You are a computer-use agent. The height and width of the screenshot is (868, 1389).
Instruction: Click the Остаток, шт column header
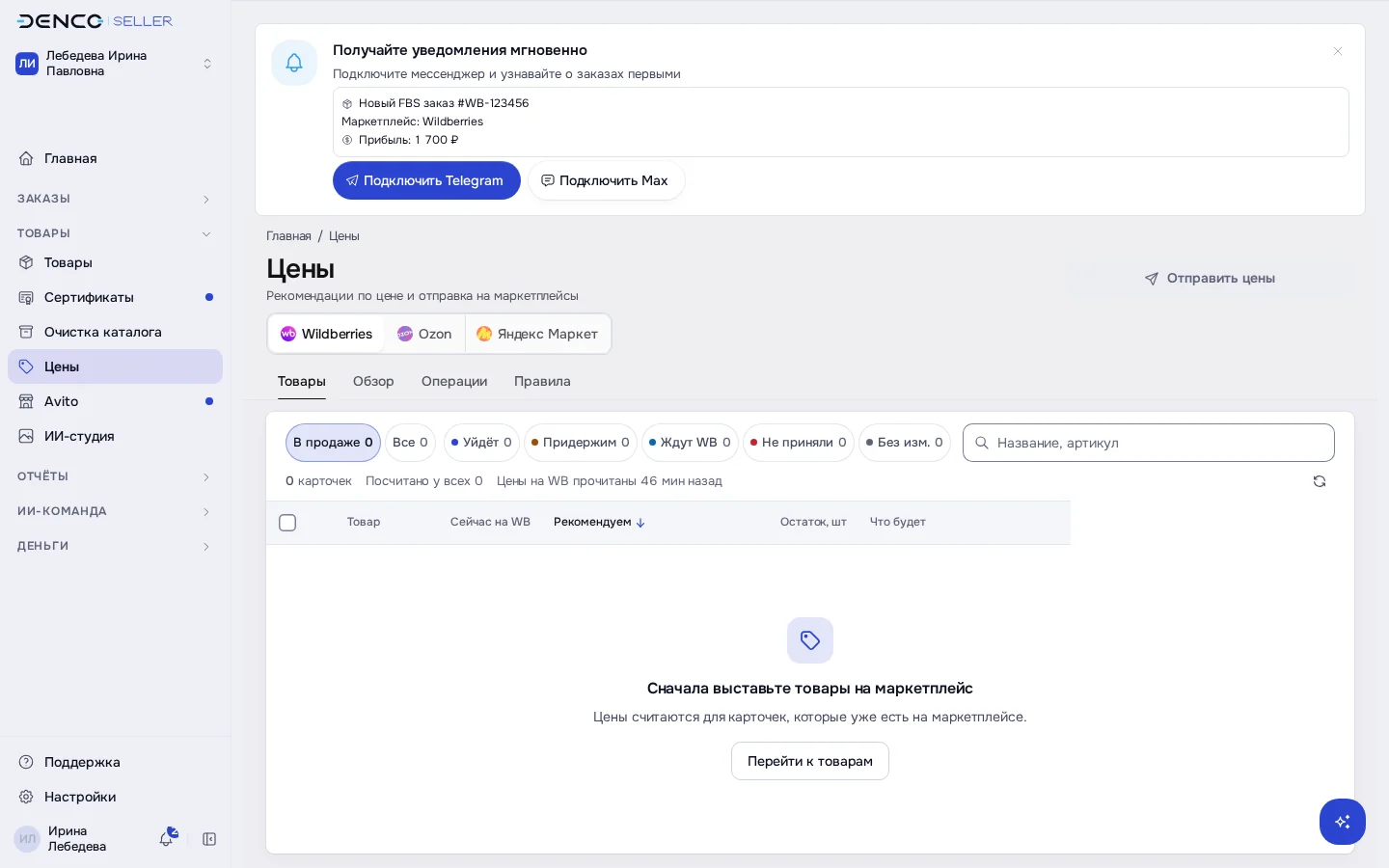click(813, 522)
